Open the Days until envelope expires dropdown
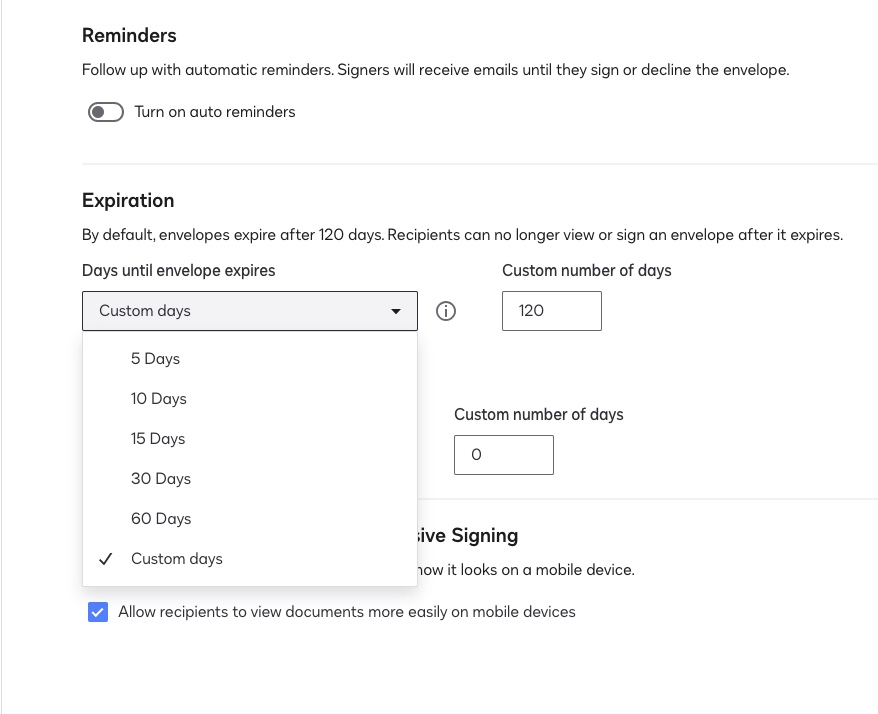878x714 pixels. point(249,311)
